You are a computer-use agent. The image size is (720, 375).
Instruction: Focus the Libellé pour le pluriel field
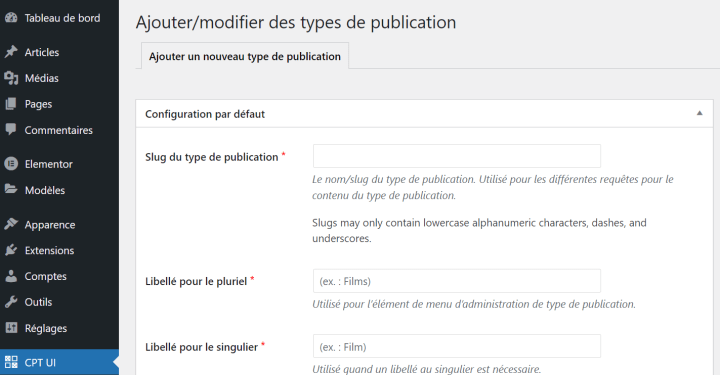tap(456, 281)
